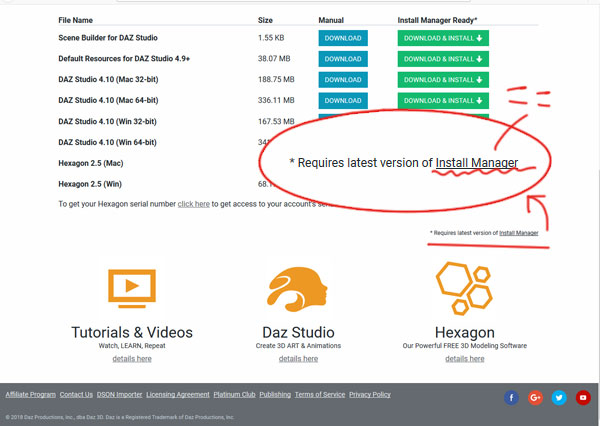Download & Install DAZ Studio Mac 64-bit
The height and width of the screenshot is (426, 600).
point(443,101)
